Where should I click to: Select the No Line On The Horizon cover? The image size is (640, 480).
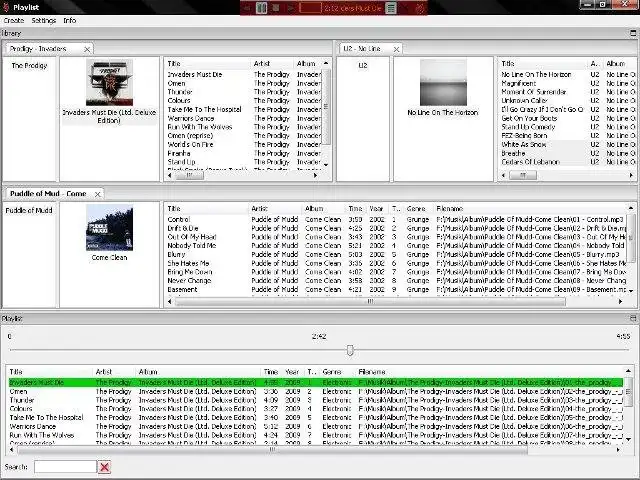(x=443, y=82)
